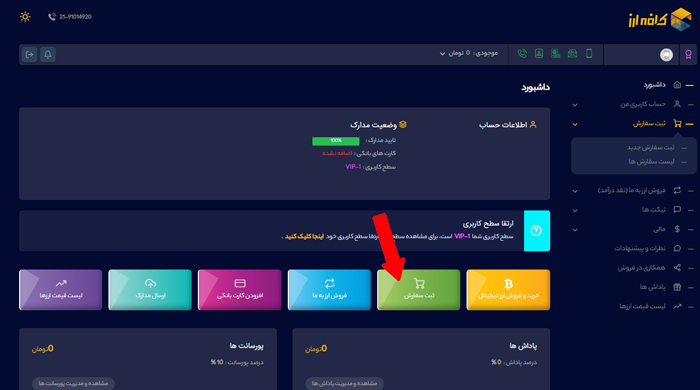Click the پاداش ها card title
Viewport: 700px width, 390px height.
pyautogui.click(x=523, y=346)
